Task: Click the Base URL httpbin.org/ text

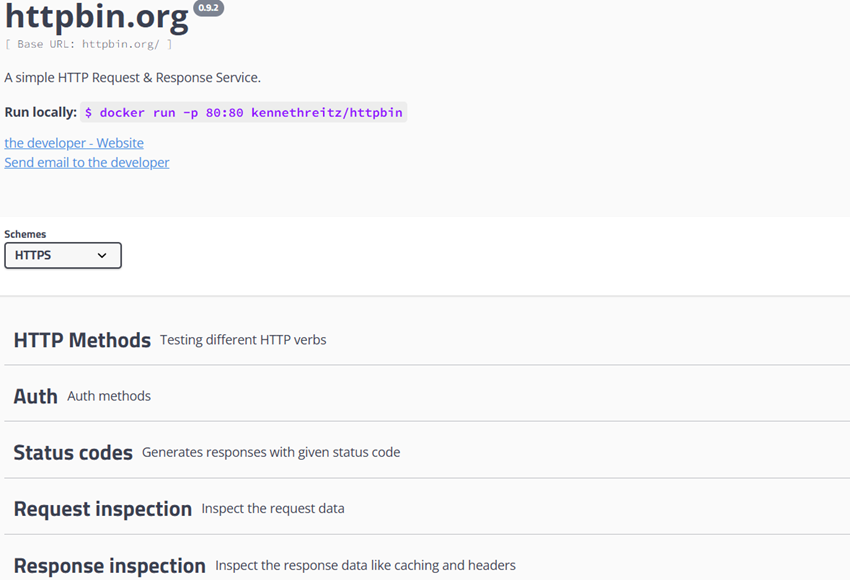Action: (x=88, y=44)
